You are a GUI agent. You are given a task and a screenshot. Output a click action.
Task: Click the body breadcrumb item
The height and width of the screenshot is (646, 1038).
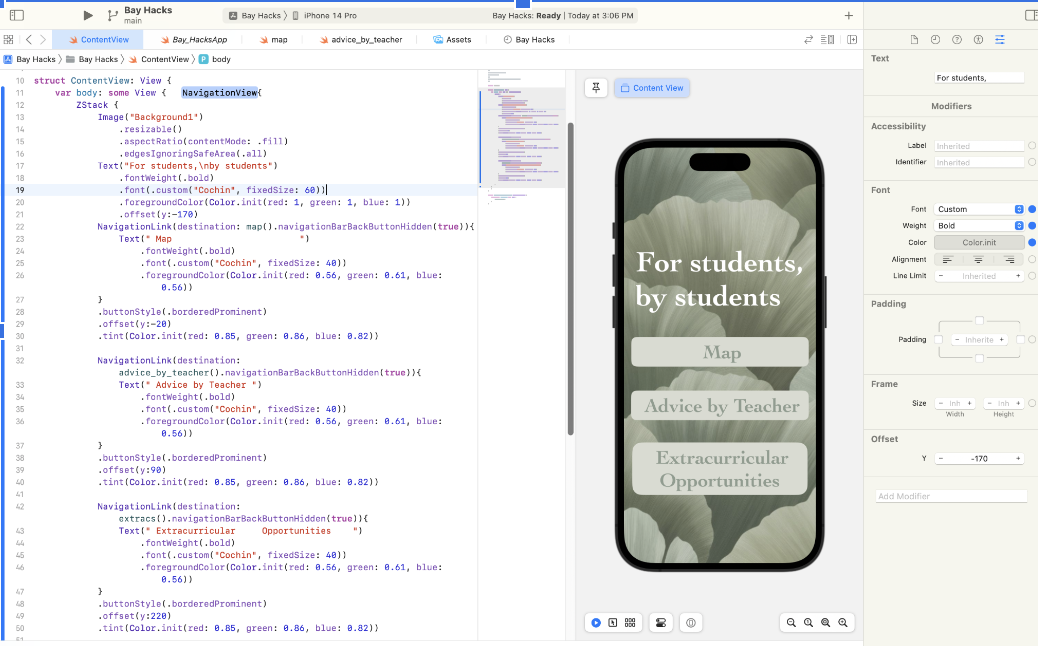click(216, 59)
